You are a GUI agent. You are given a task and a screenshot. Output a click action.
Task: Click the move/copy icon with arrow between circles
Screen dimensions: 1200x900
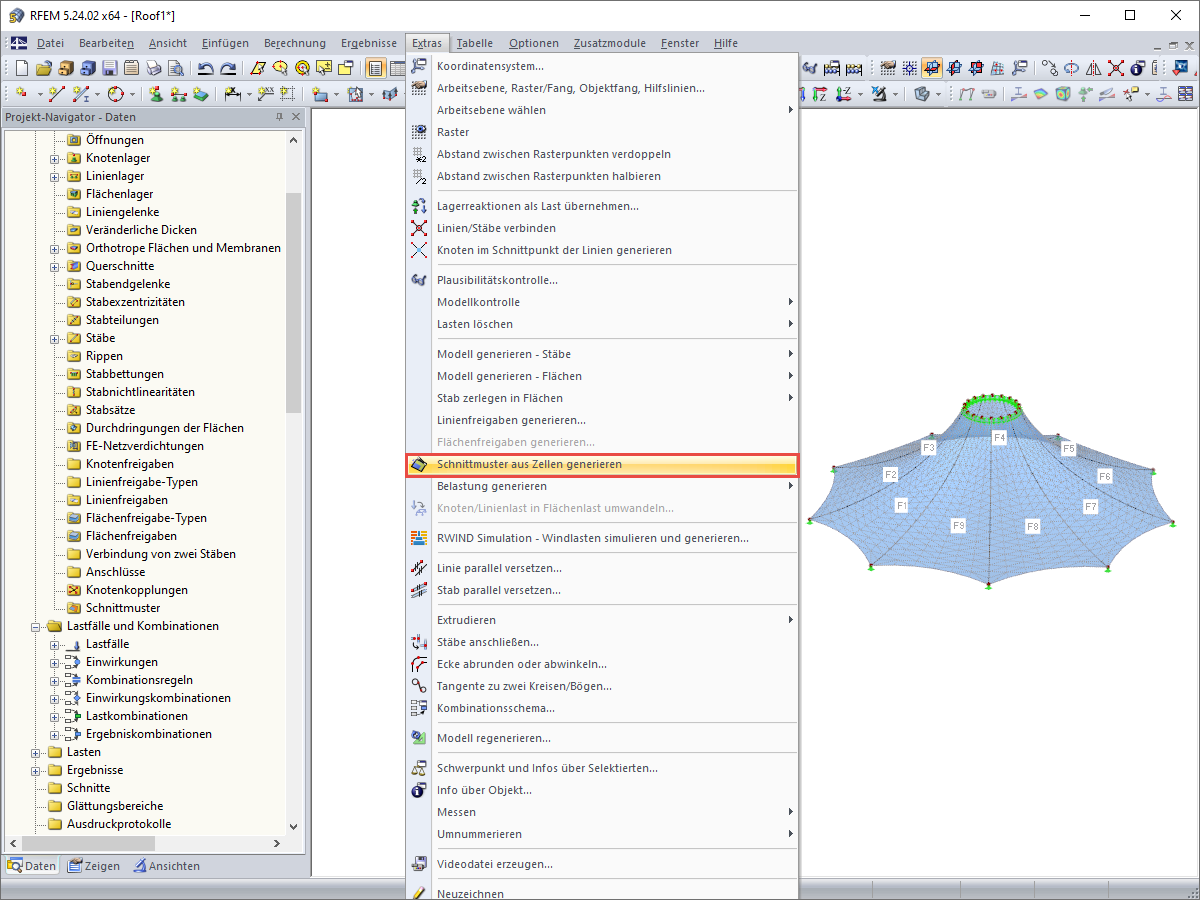click(1049, 68)
